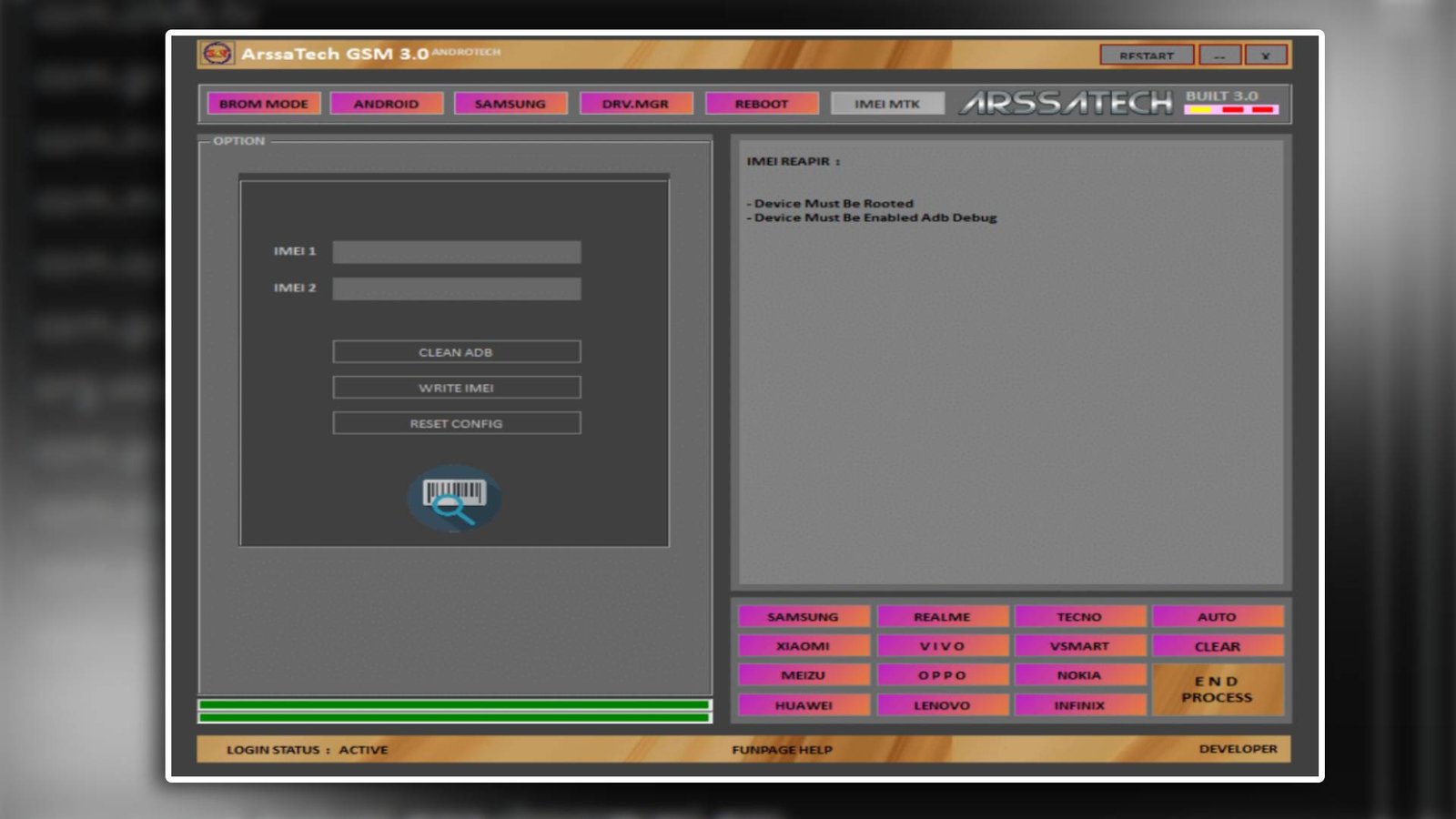The width and height of the screenshot is (1456, 819).
Task: Focus the IMEI 1 input field
Action: pos(456,252)
